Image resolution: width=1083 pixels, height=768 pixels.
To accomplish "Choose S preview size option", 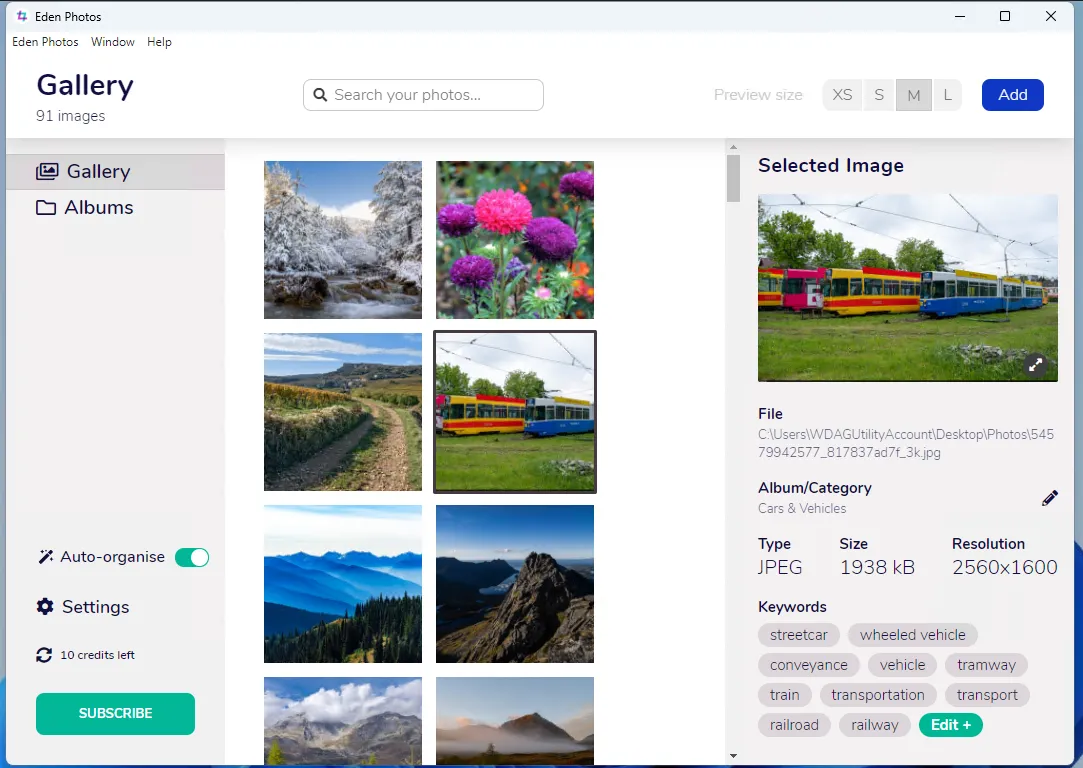I will point(879,95).
